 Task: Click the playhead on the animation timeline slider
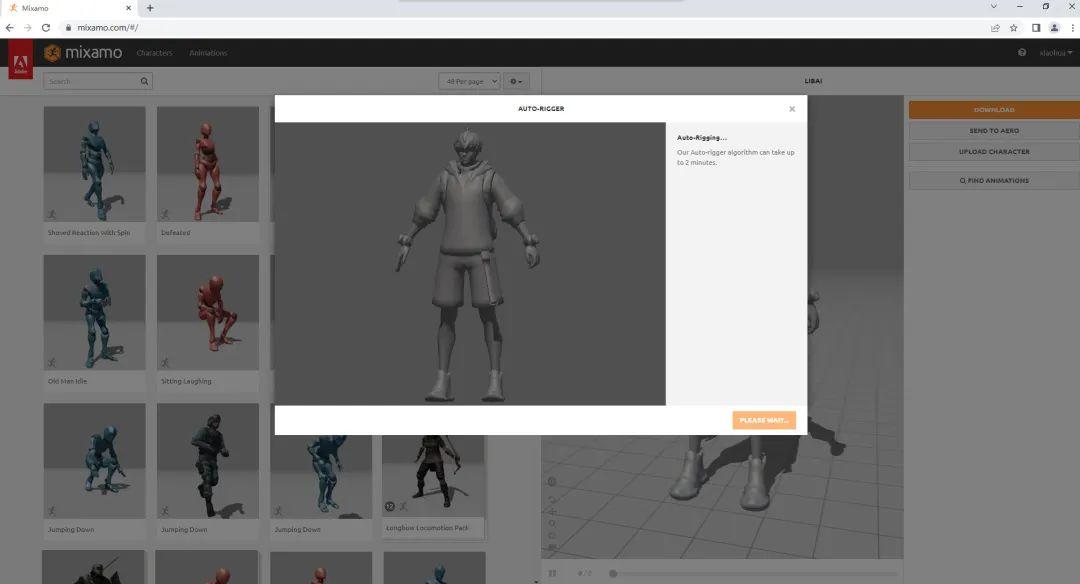click(x=612, y=574)
